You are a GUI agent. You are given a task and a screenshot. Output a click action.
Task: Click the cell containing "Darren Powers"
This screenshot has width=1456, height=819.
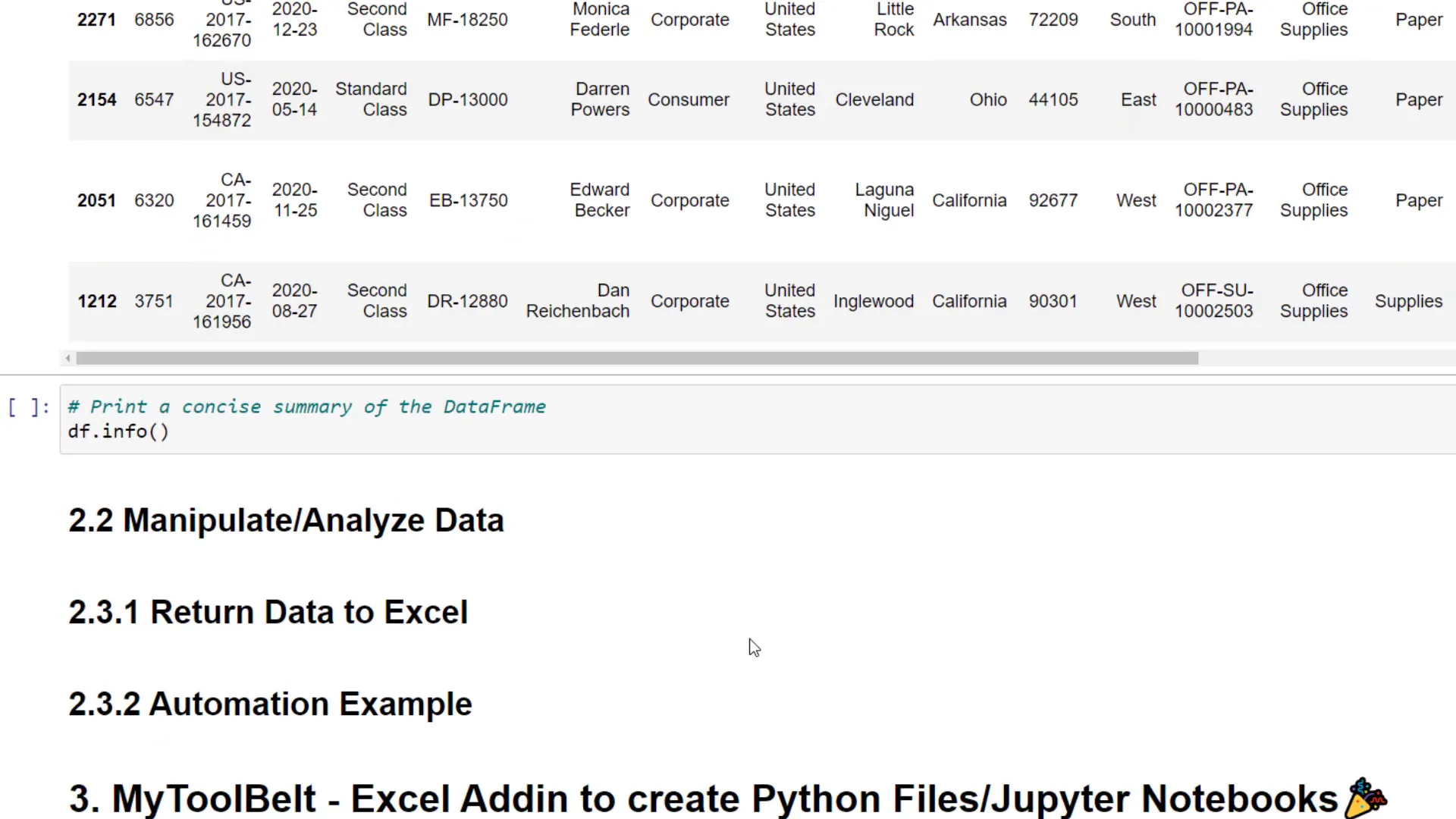tap(600, 99)
